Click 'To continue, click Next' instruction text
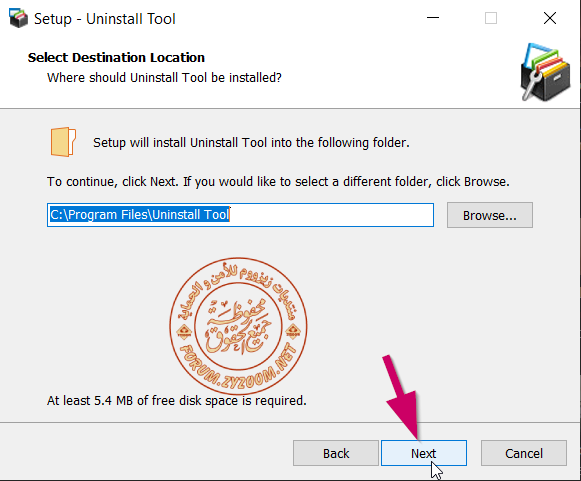Screen dimensions: 581x481 point(278,182)
